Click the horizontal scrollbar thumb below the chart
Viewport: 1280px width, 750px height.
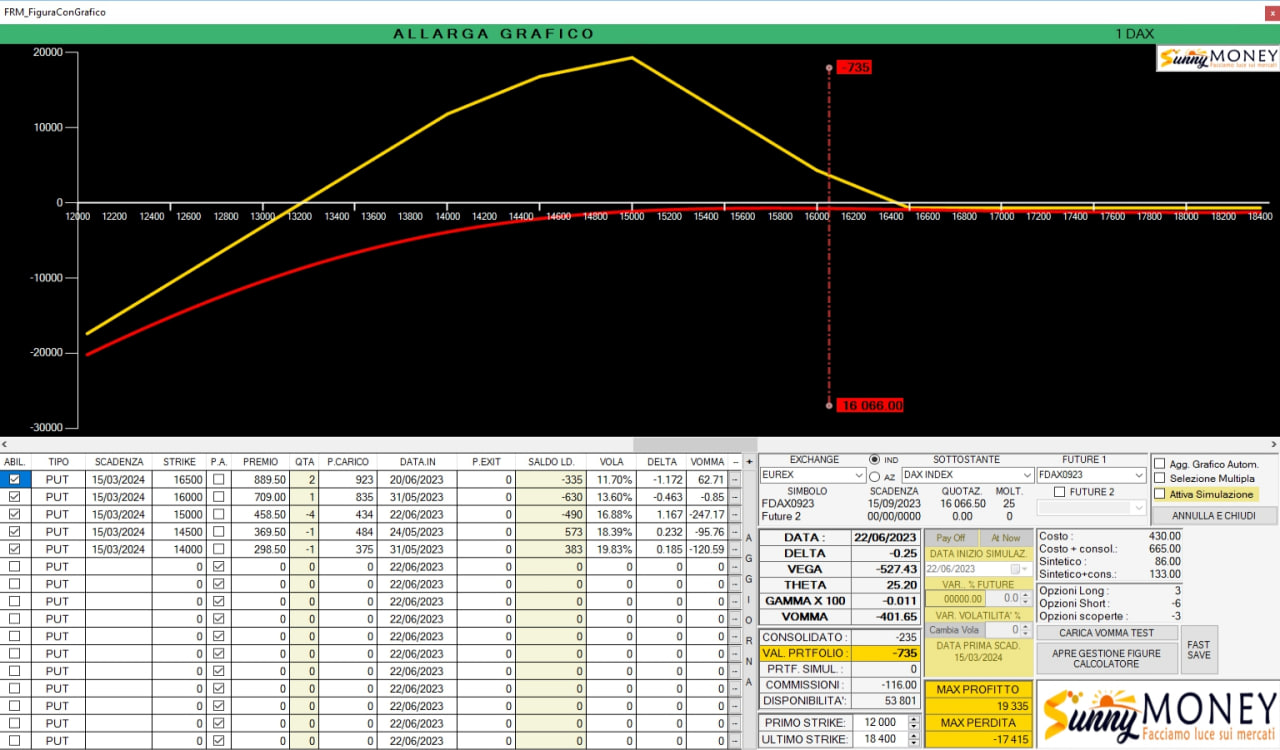[x=695, y=444]
